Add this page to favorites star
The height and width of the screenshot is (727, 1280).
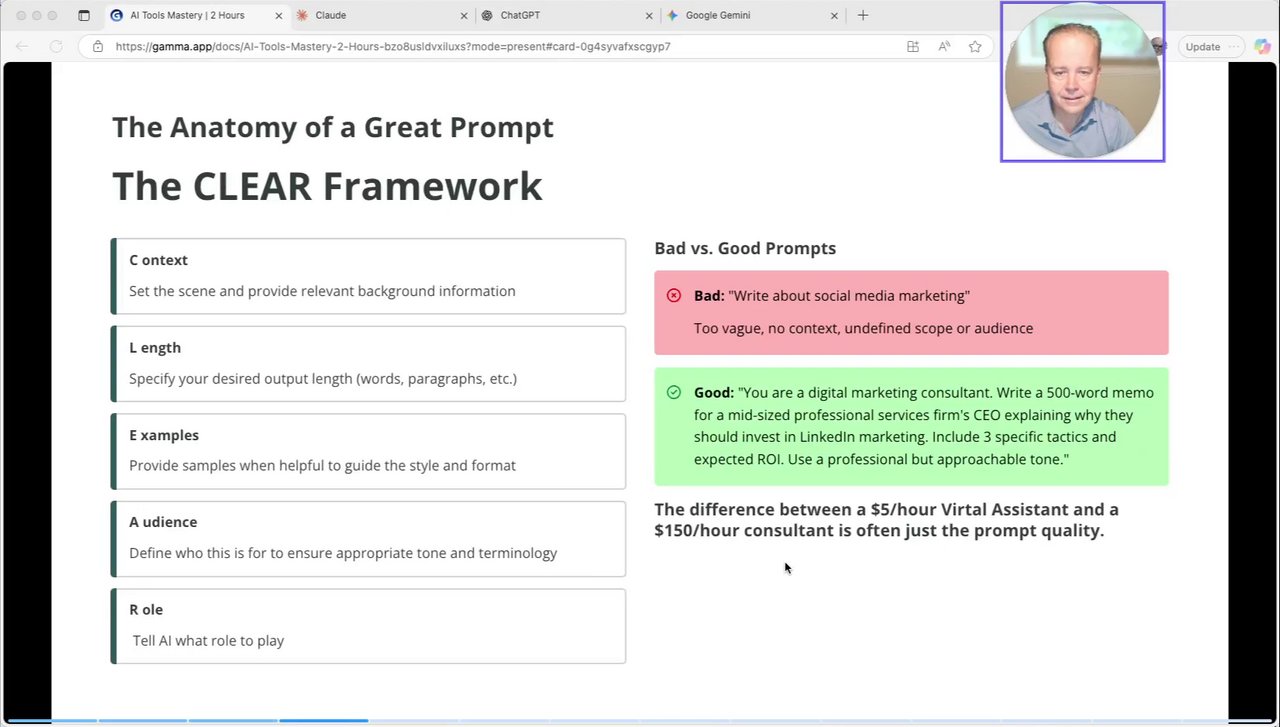[x=975, y=46]
